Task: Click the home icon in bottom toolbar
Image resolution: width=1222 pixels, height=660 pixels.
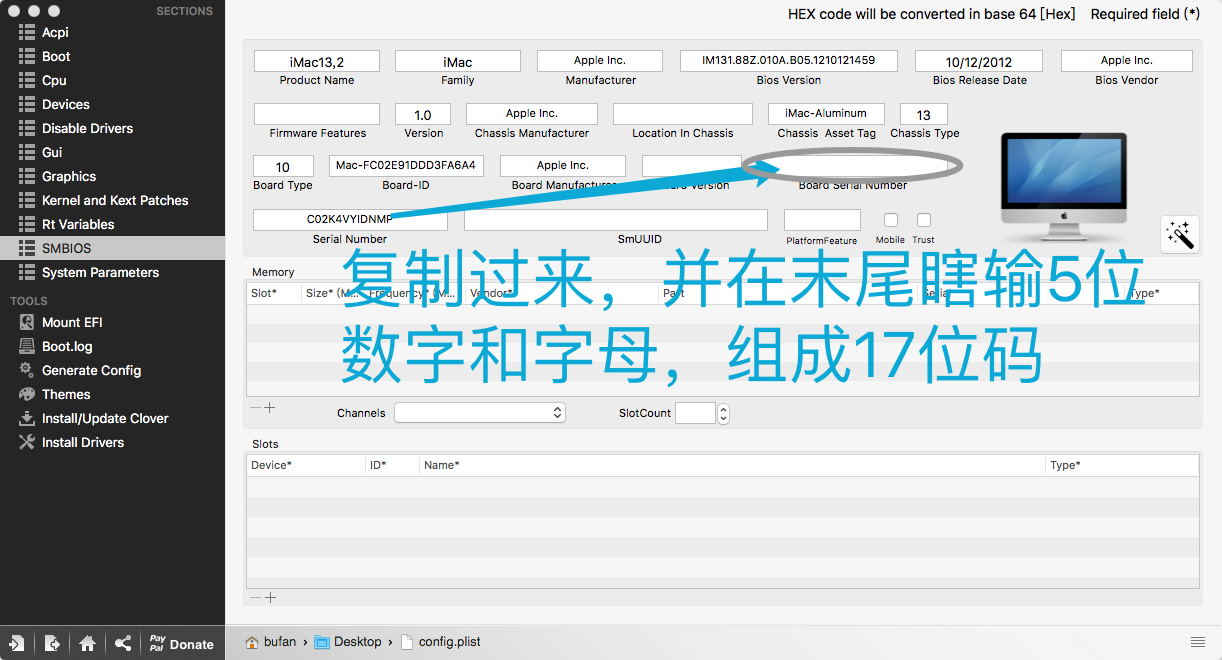Action: [x=88, y=644]
